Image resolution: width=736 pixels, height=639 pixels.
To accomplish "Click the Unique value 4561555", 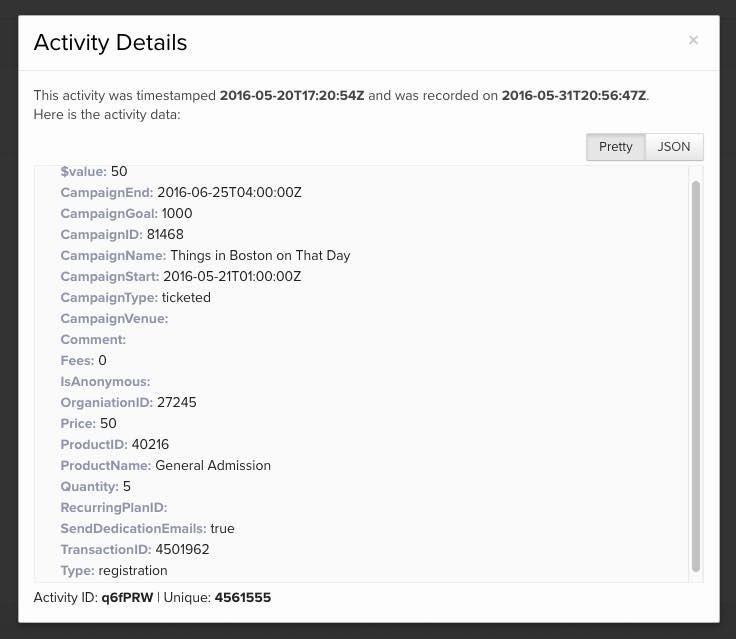I will click(x=242, y=597).
